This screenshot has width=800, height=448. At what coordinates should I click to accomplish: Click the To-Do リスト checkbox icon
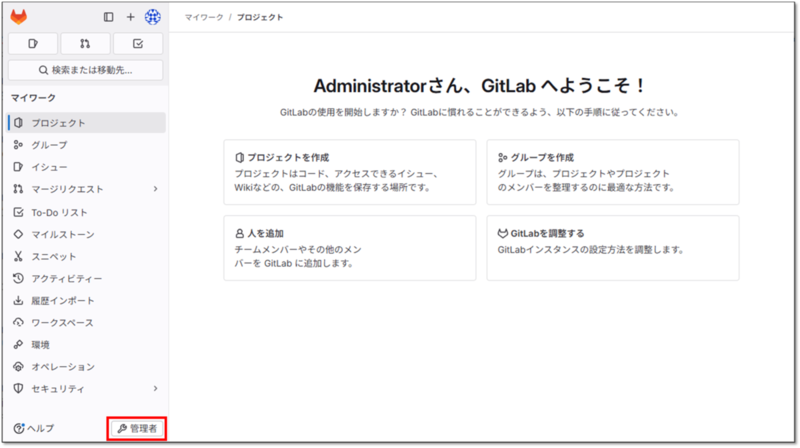pyautogui.click(x=18, y=212)
